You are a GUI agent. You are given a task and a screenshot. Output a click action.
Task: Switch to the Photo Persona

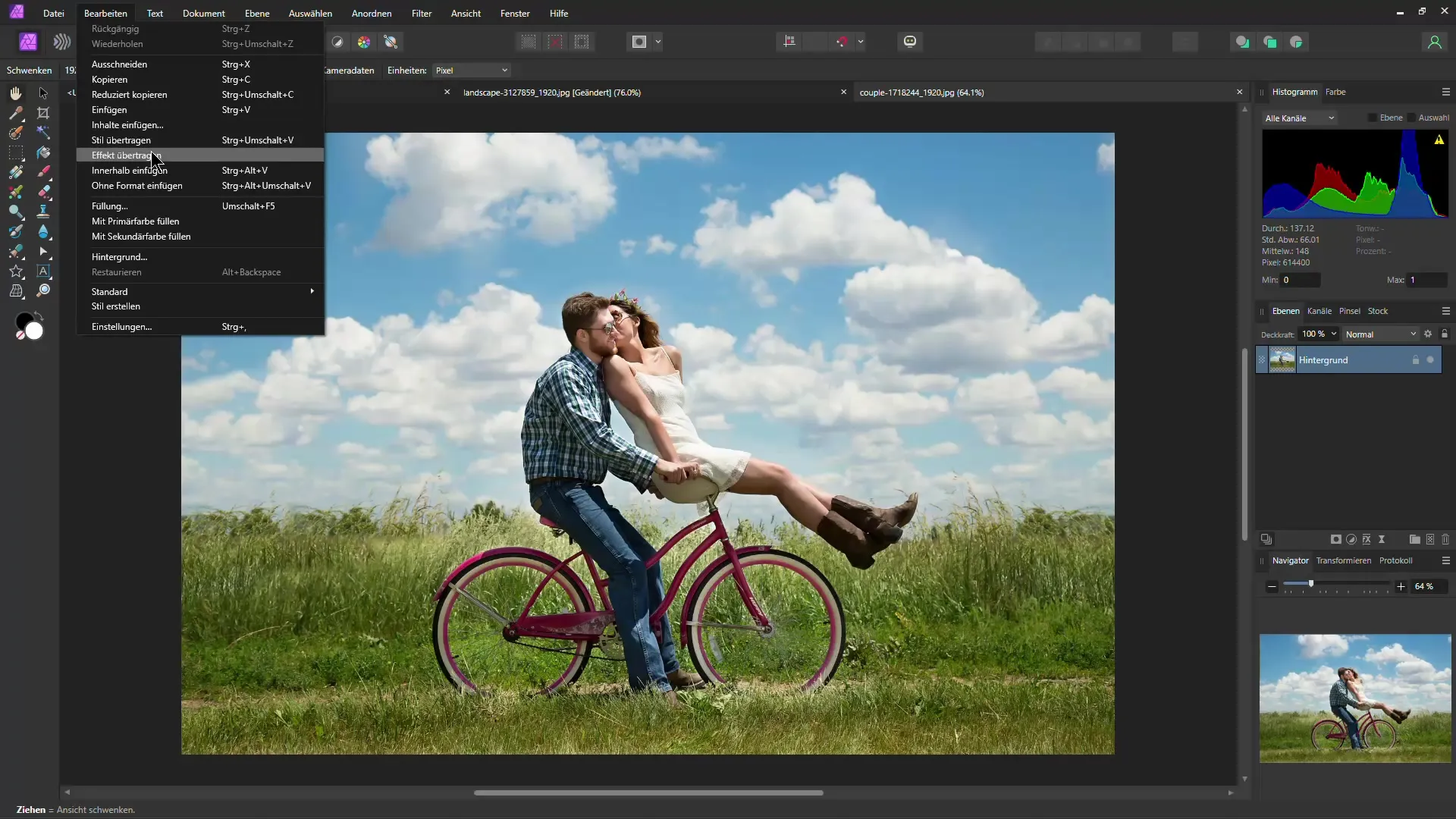(x=28, y=42)
